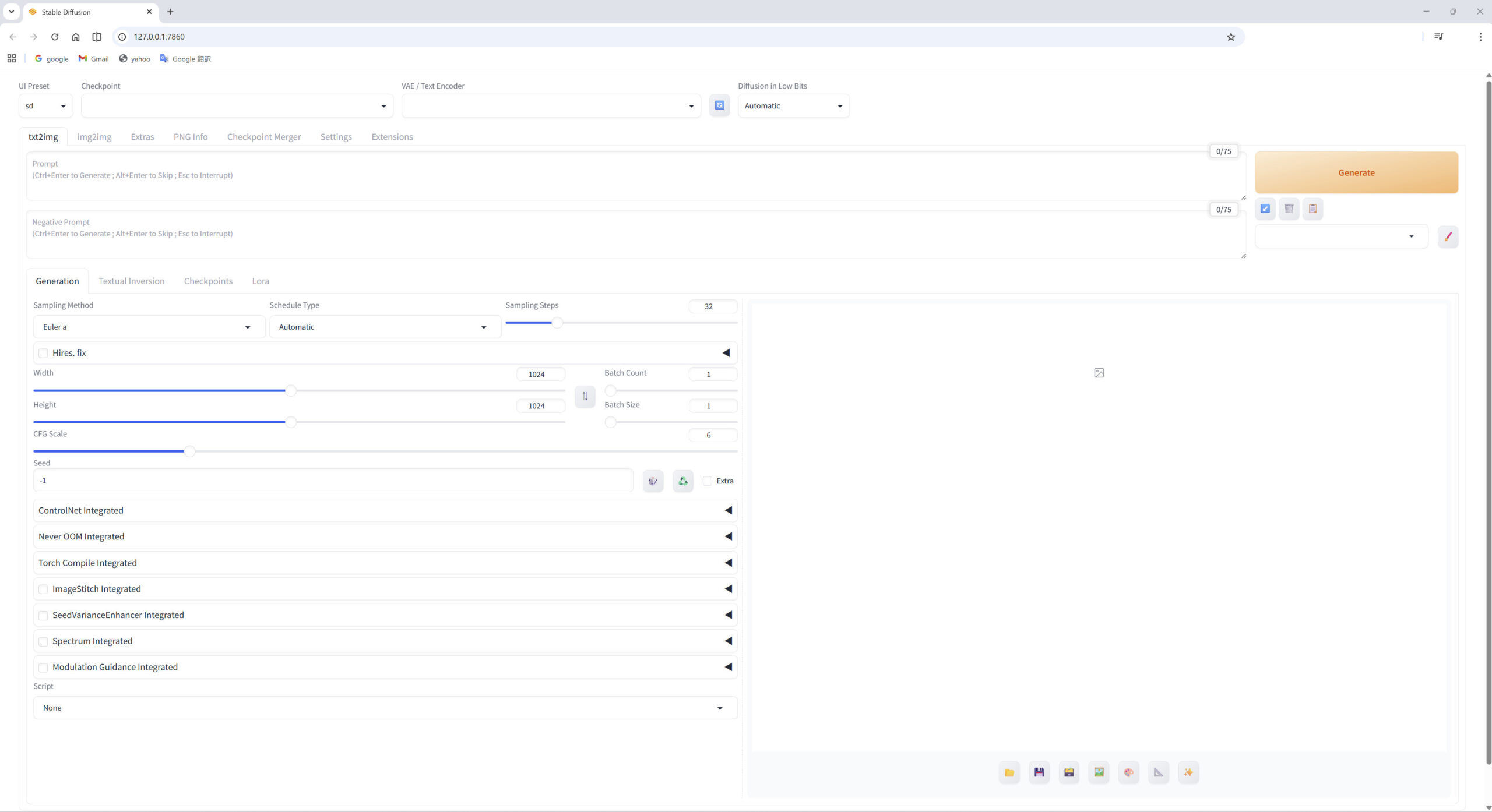Click the dice icon to randomize seed
1492x812 pixels.
[x=653, y=481]
